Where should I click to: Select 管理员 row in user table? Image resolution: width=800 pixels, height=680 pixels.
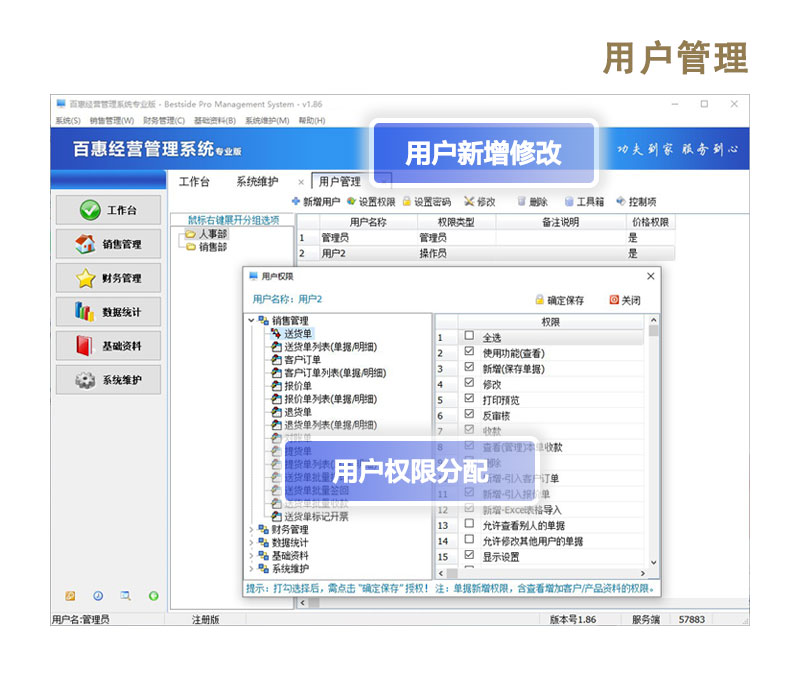[x=486, y=238]
